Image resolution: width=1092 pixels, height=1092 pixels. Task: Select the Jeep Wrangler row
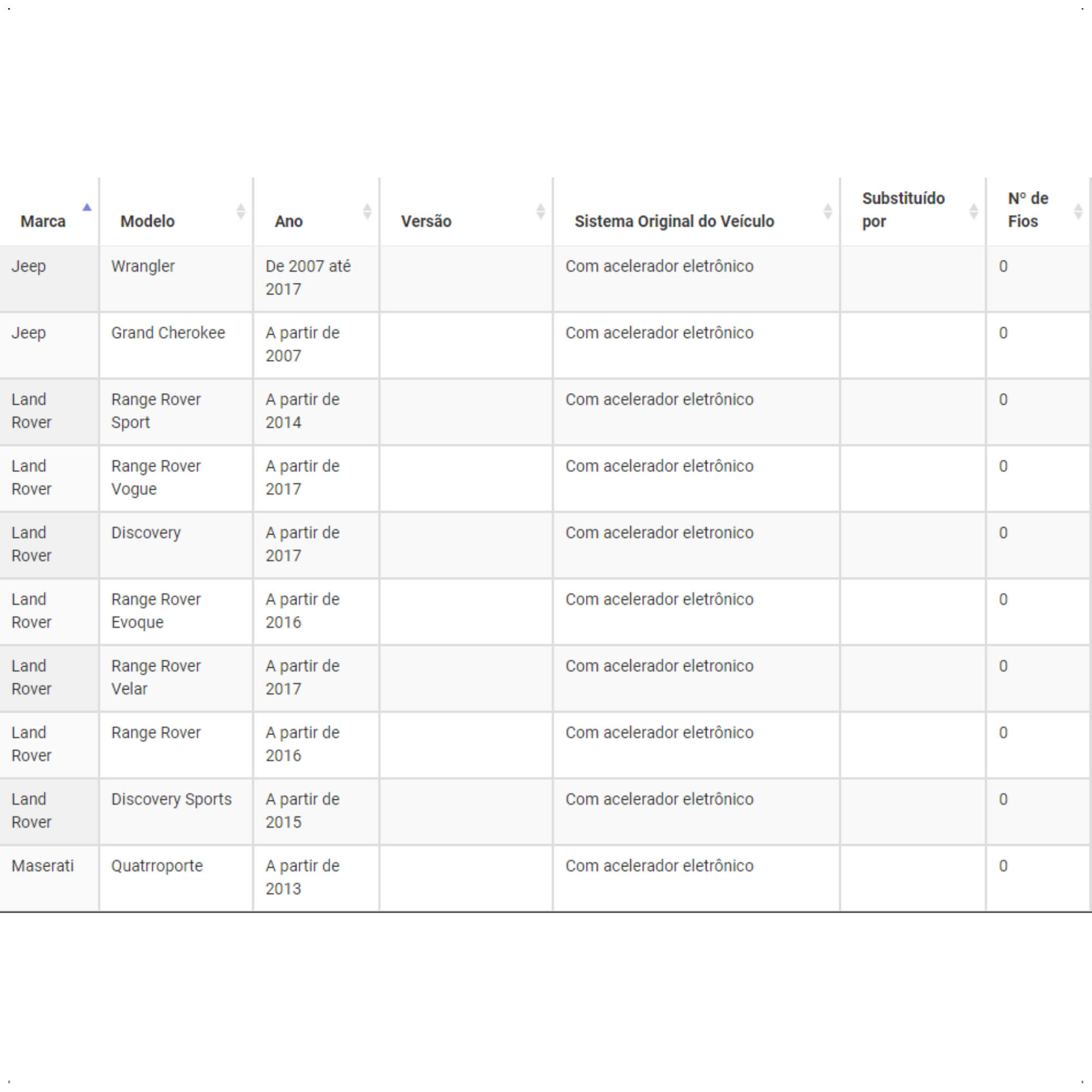[x=546, y=278]
